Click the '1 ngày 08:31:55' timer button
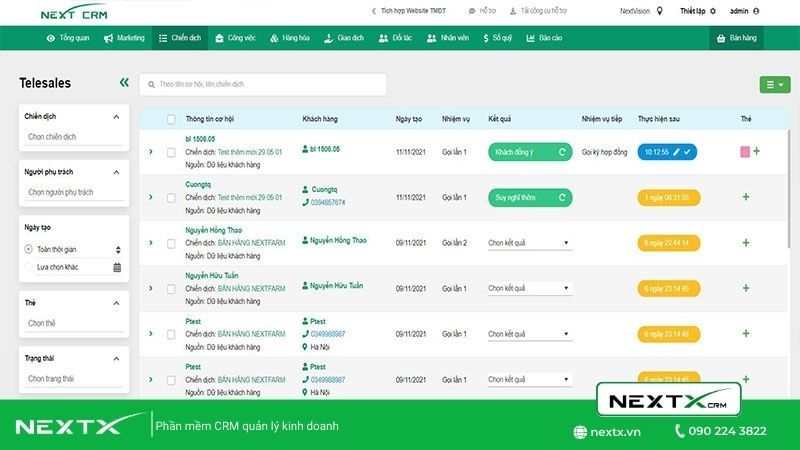This screenshot has height=450, width=800. click(668, 197)
